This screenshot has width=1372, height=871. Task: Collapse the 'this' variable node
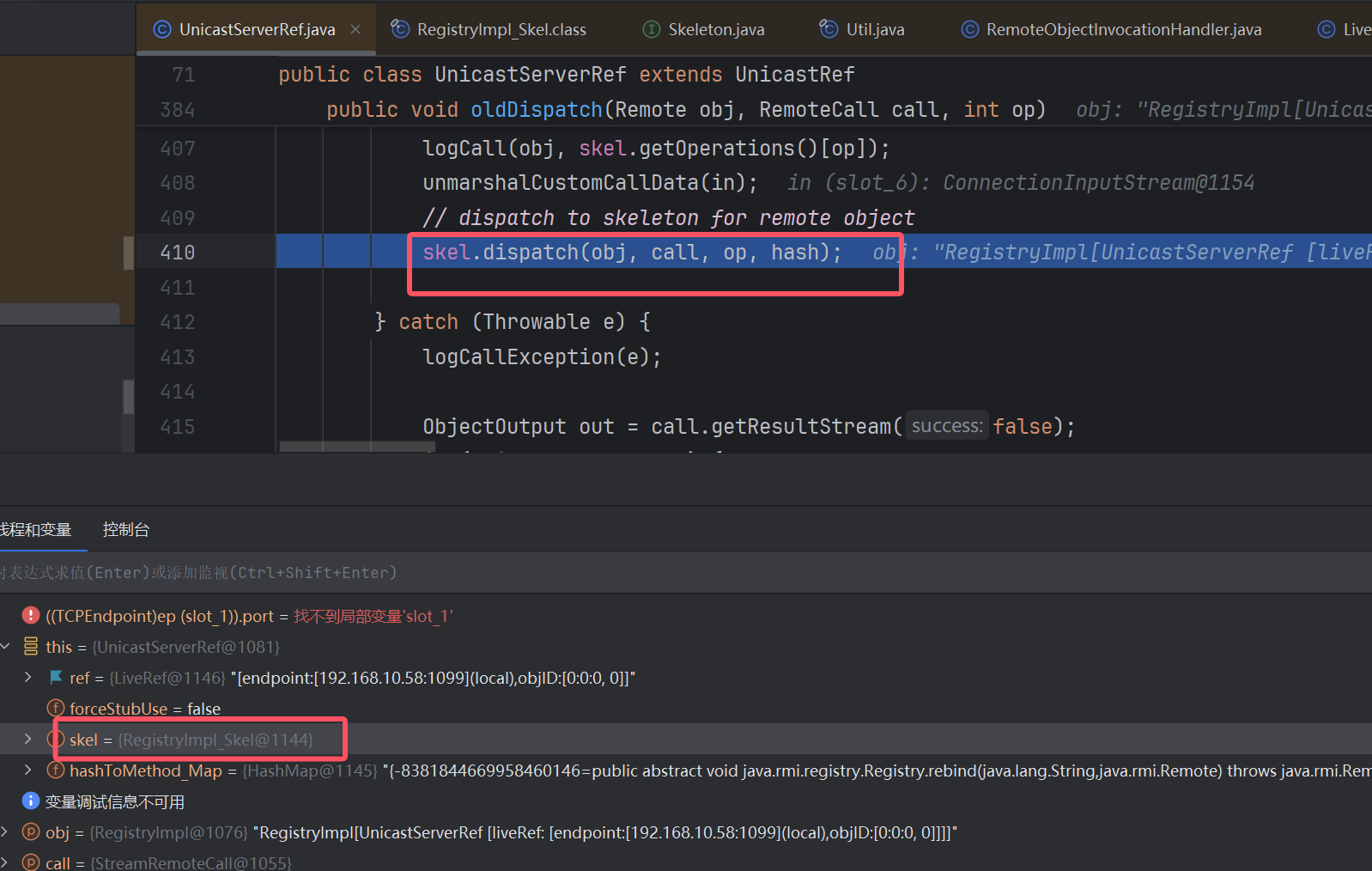[x=5, y=647]
